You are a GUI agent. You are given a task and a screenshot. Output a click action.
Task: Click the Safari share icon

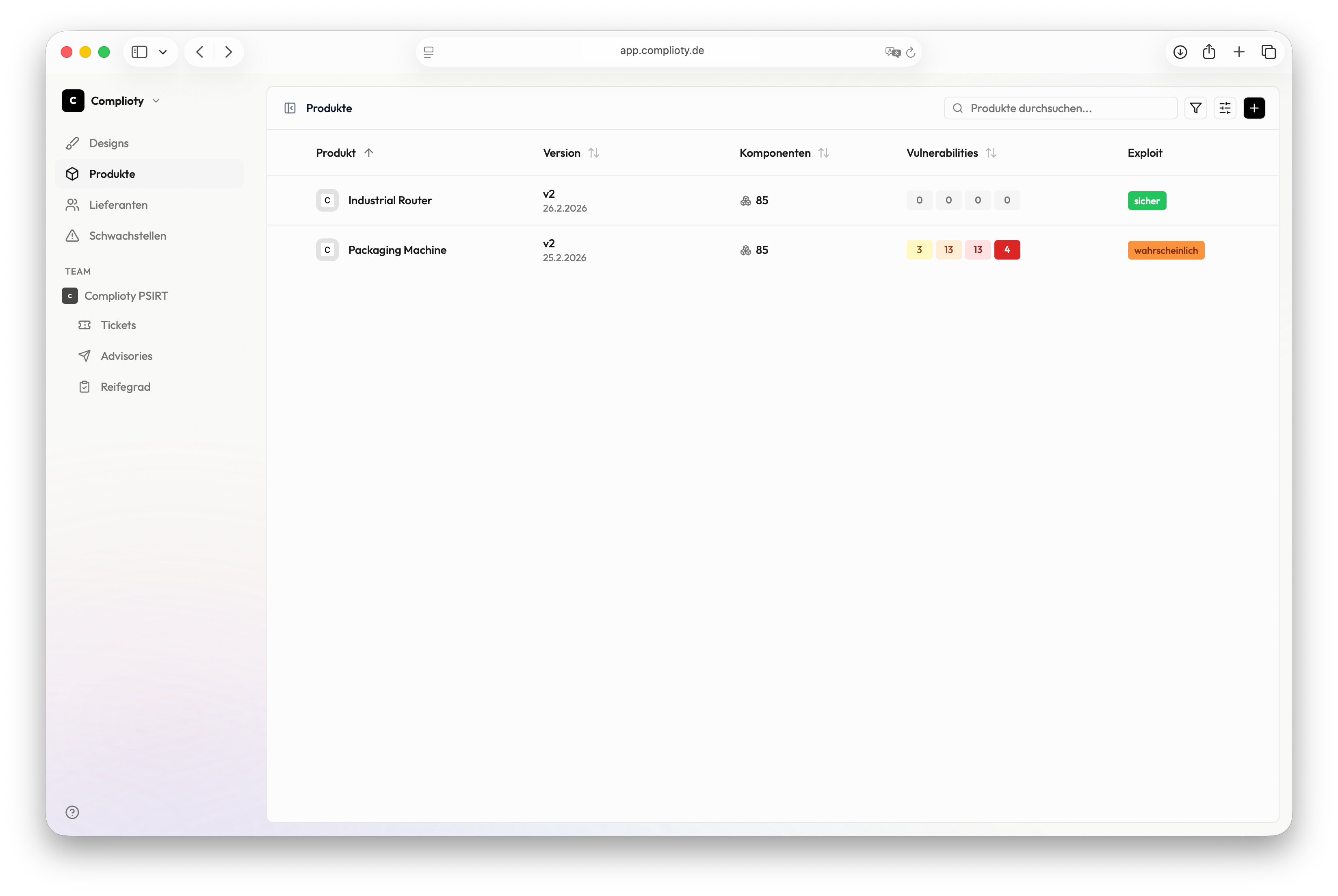(x=1208, y=52)
